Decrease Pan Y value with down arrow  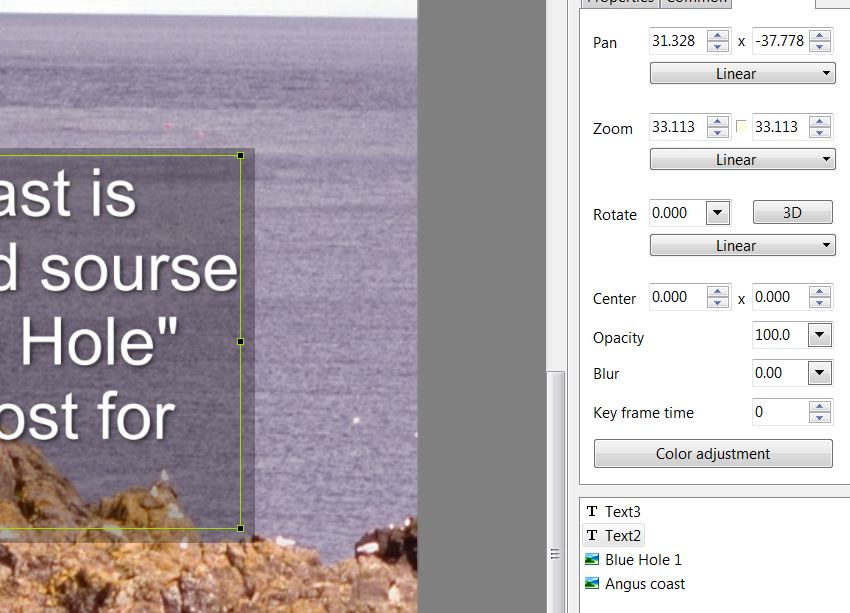[x=820, y=47]
